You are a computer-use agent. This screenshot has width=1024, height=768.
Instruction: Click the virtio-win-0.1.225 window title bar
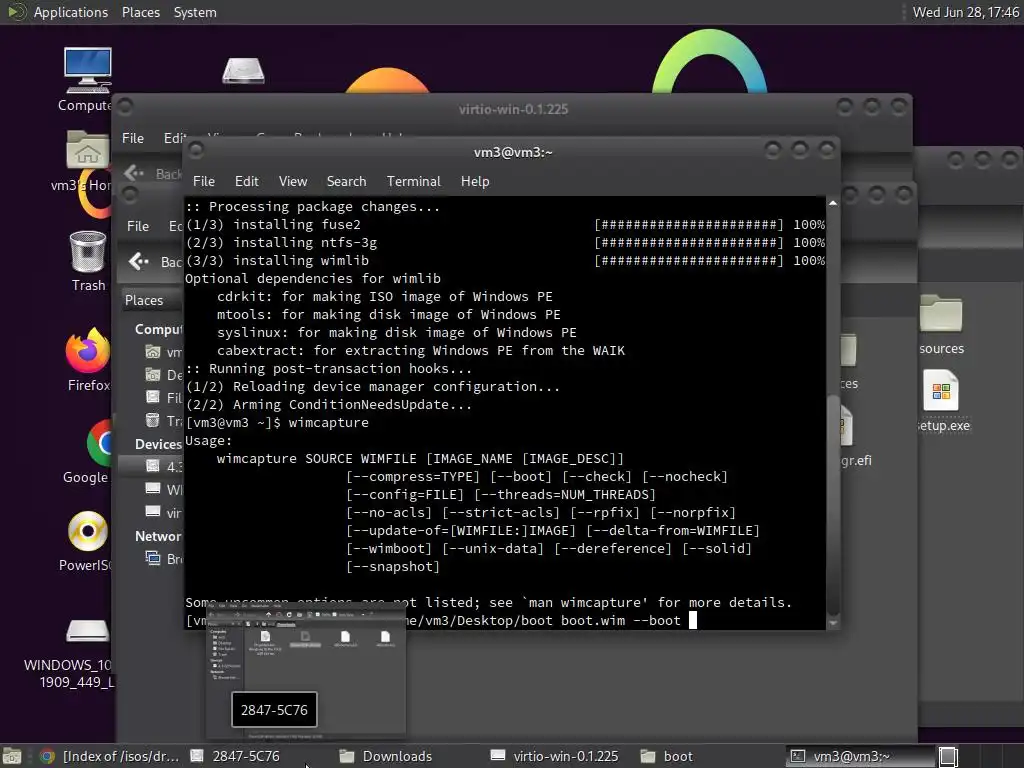click(x=513, y=108)
